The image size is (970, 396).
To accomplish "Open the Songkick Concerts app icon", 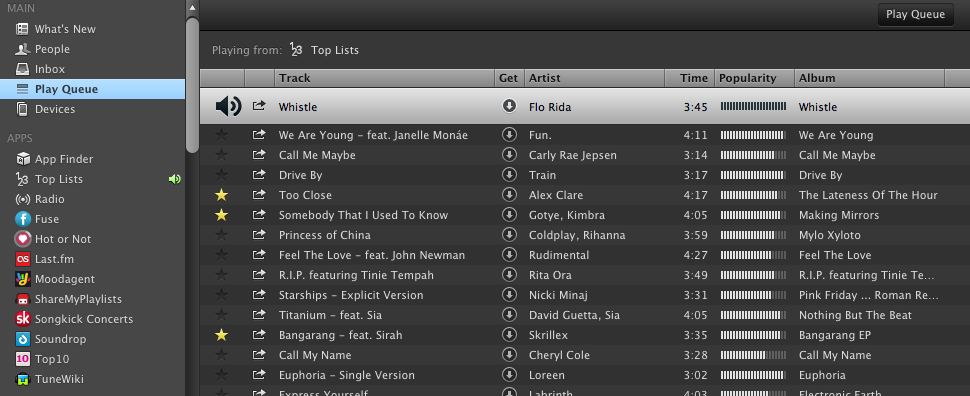I will click(x=22, y=319).
